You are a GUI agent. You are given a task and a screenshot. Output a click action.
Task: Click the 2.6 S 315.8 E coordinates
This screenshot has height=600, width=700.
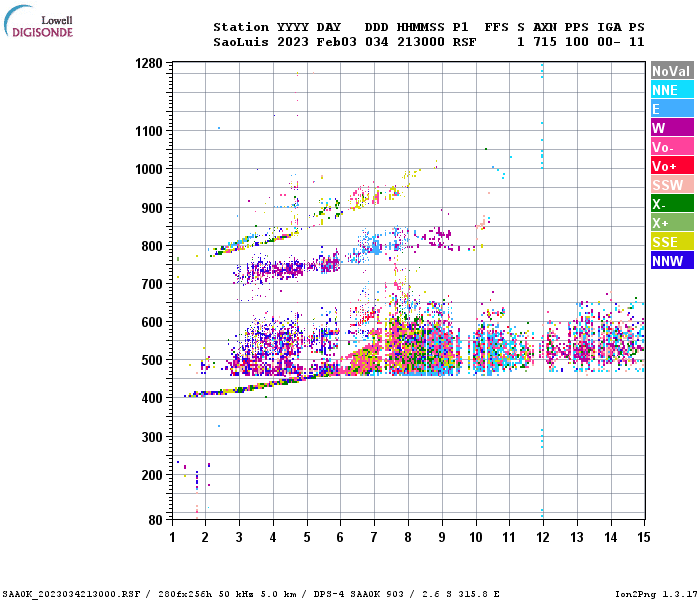click(x=461, y=594)
